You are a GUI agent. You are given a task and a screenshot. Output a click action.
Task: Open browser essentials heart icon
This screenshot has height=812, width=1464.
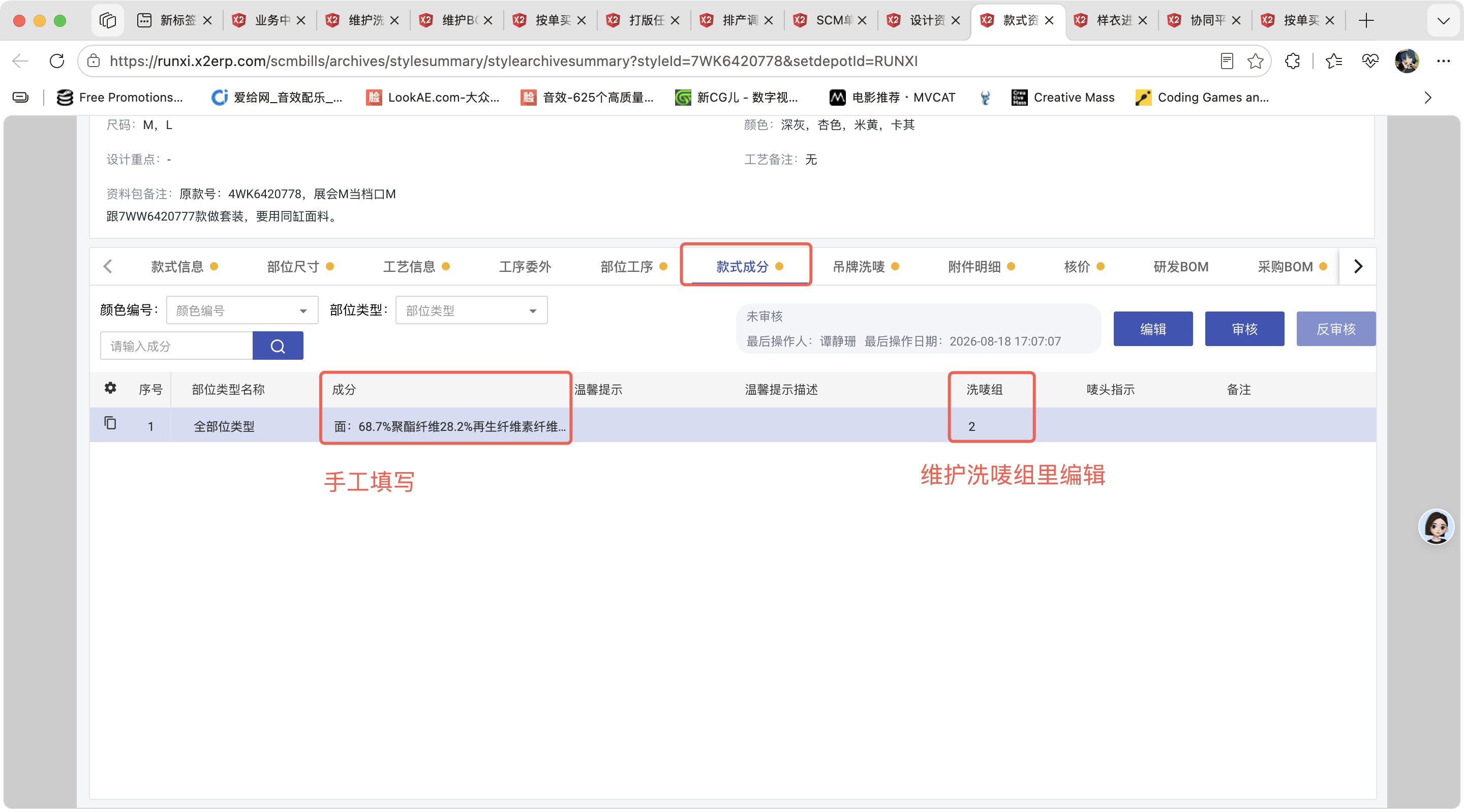pyautogui.click(x=1370, y=61)
